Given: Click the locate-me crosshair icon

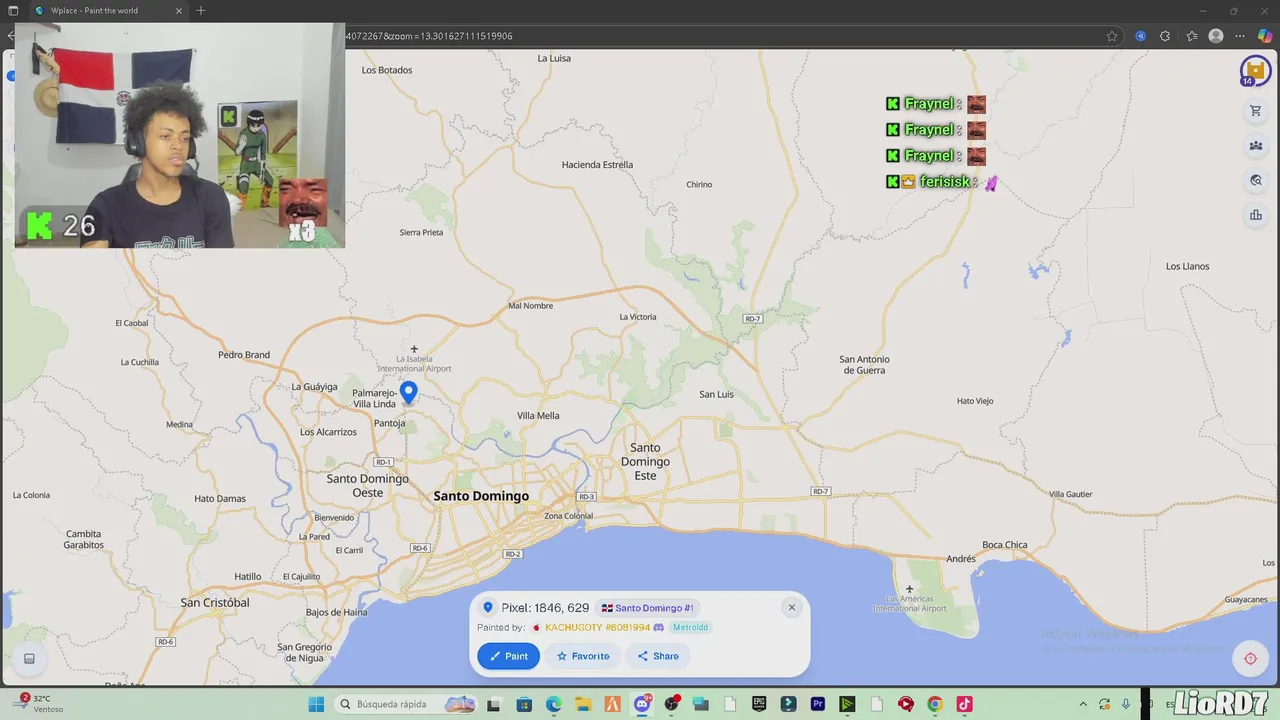Looking at the screenshot, I should (1250, 658).
